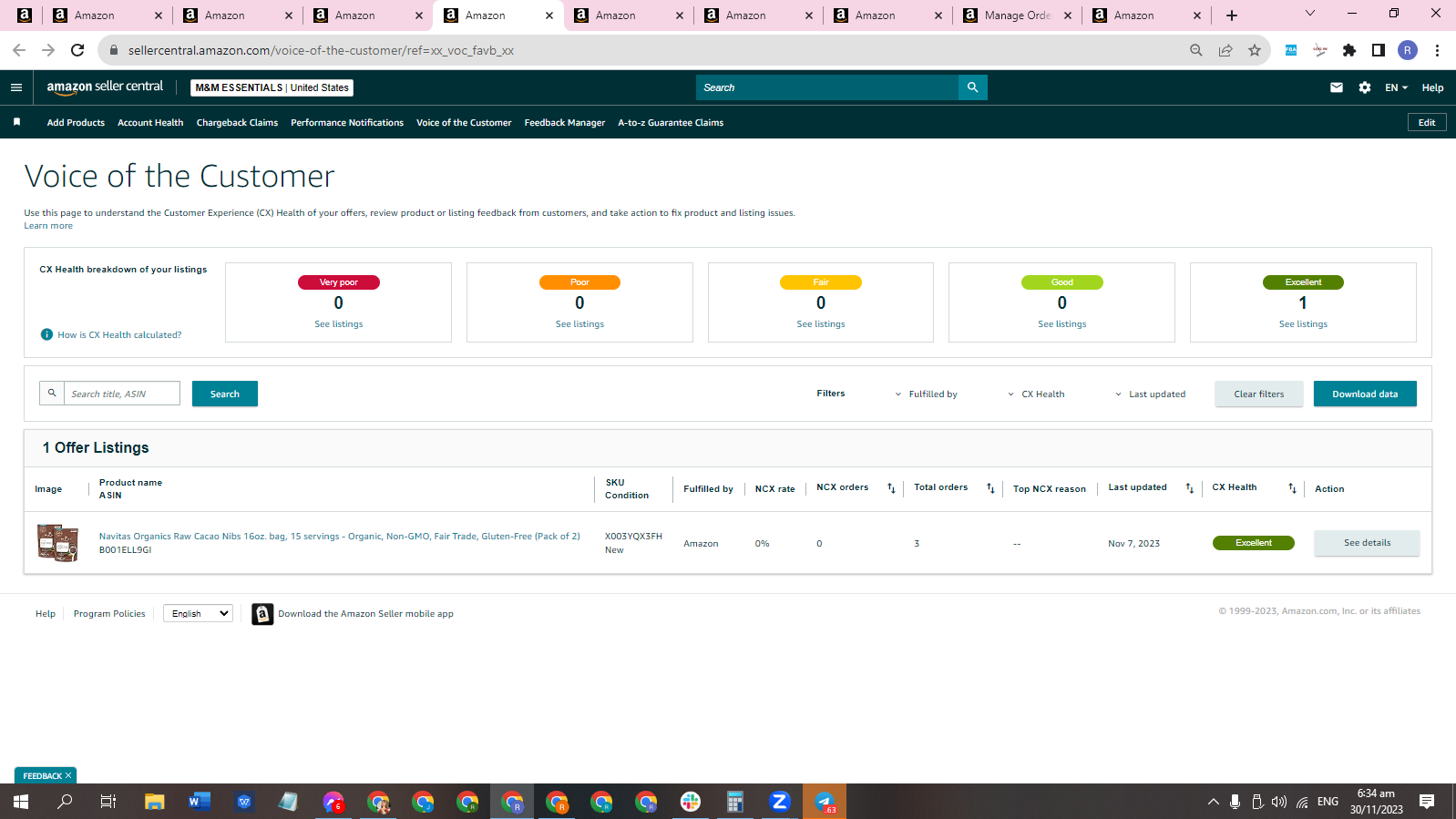Open Slack from the taskbar
This screenshot has width=1456, height=819.
(690, 802)
